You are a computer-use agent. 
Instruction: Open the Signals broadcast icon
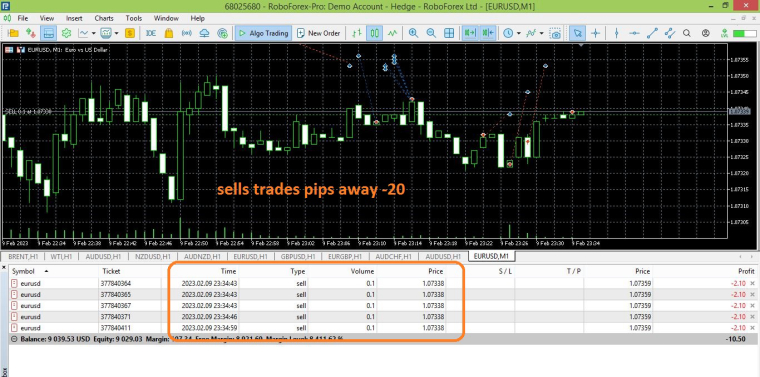coord(187,33)
